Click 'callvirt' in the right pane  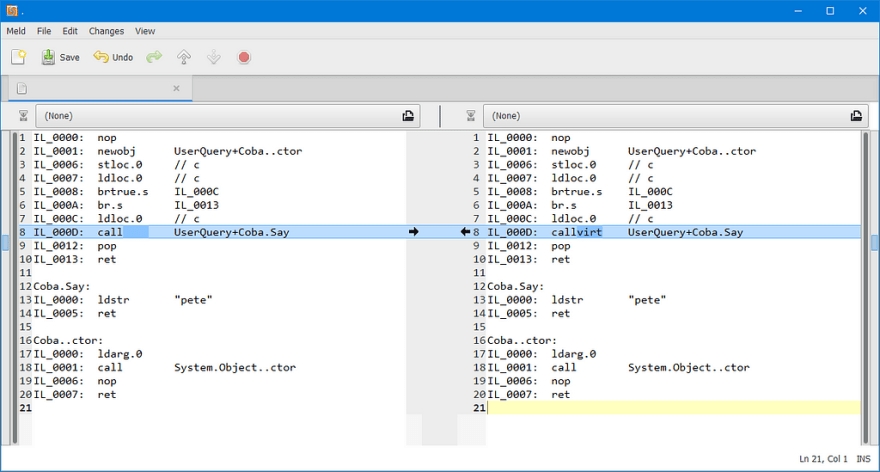576,232
